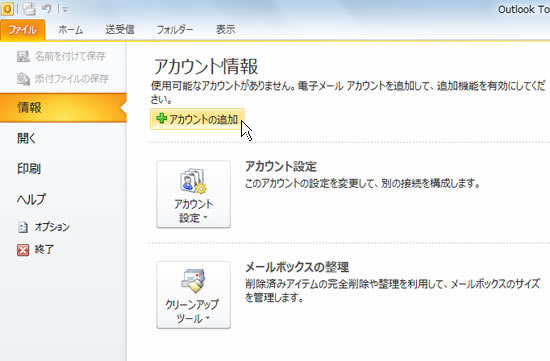Select 情報 in the backstage menu

coord(63,108)
